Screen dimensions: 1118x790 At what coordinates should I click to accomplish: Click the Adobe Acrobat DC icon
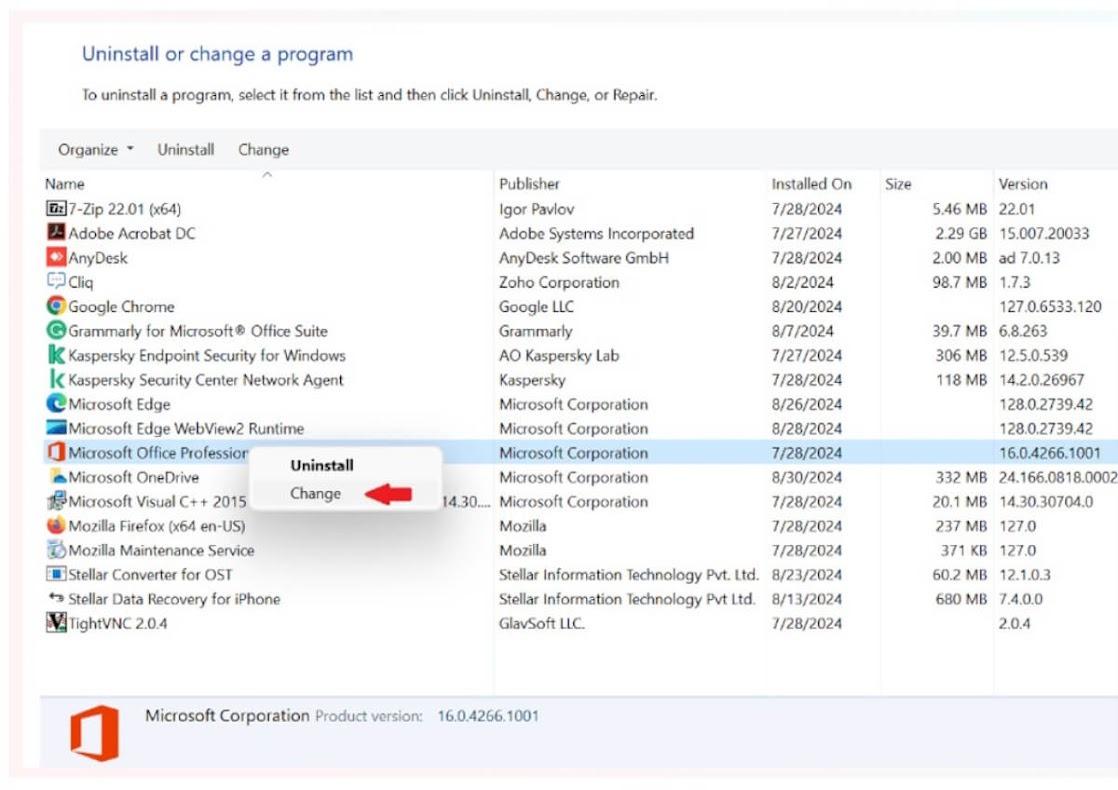56,232
